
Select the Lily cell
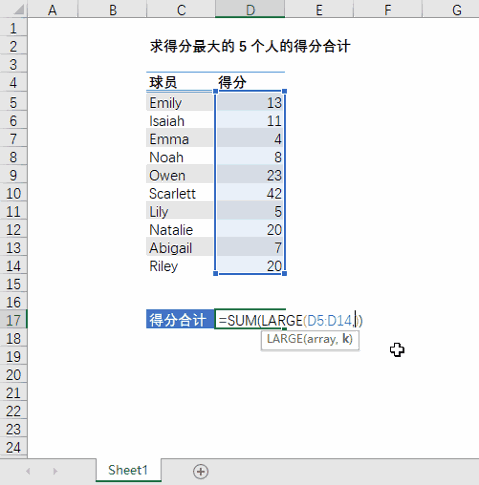[180, 211]
